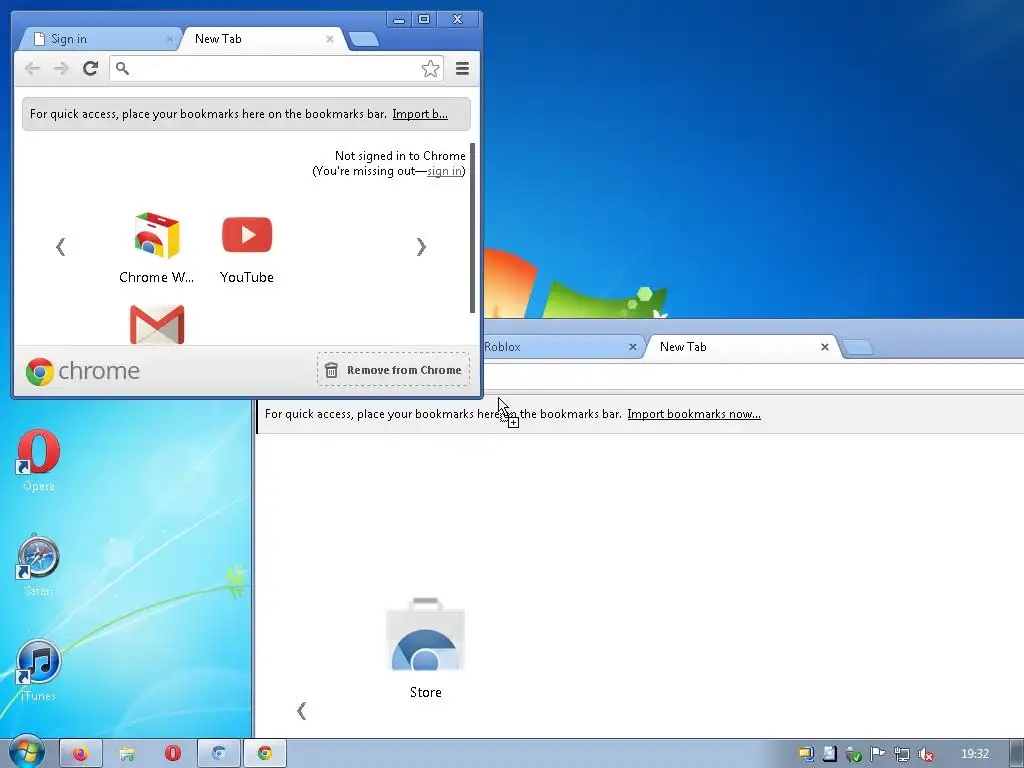Open a new tab in small Chrome window
Viewport: 1024px width, 768px height.
[x=363, y=39]
